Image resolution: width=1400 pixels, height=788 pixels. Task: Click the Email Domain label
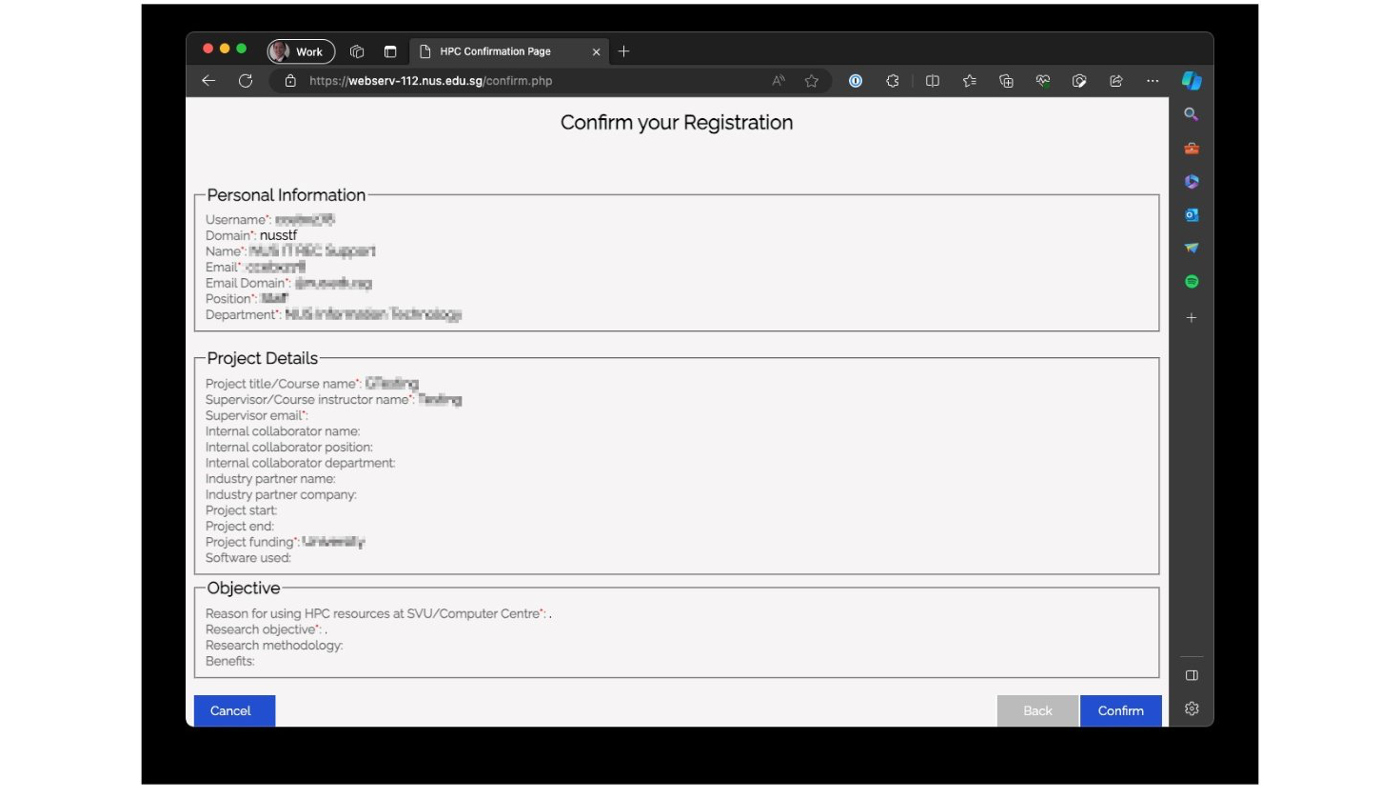pos(248,283)
